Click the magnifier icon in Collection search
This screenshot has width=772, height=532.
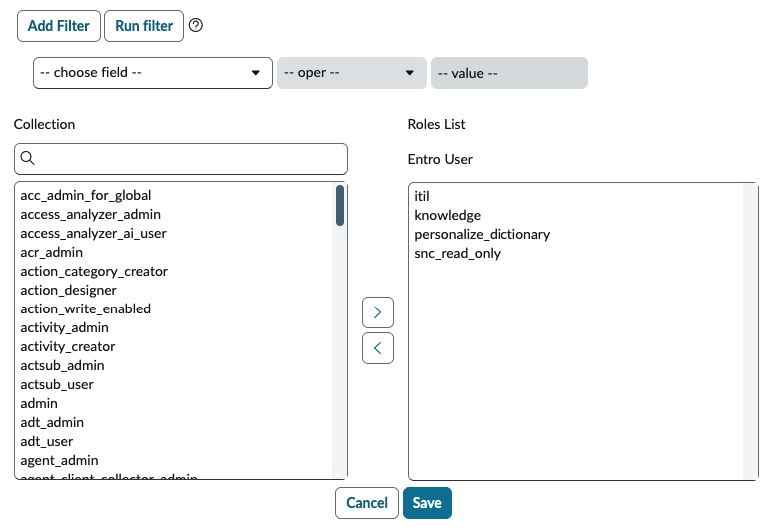[28, 158]
